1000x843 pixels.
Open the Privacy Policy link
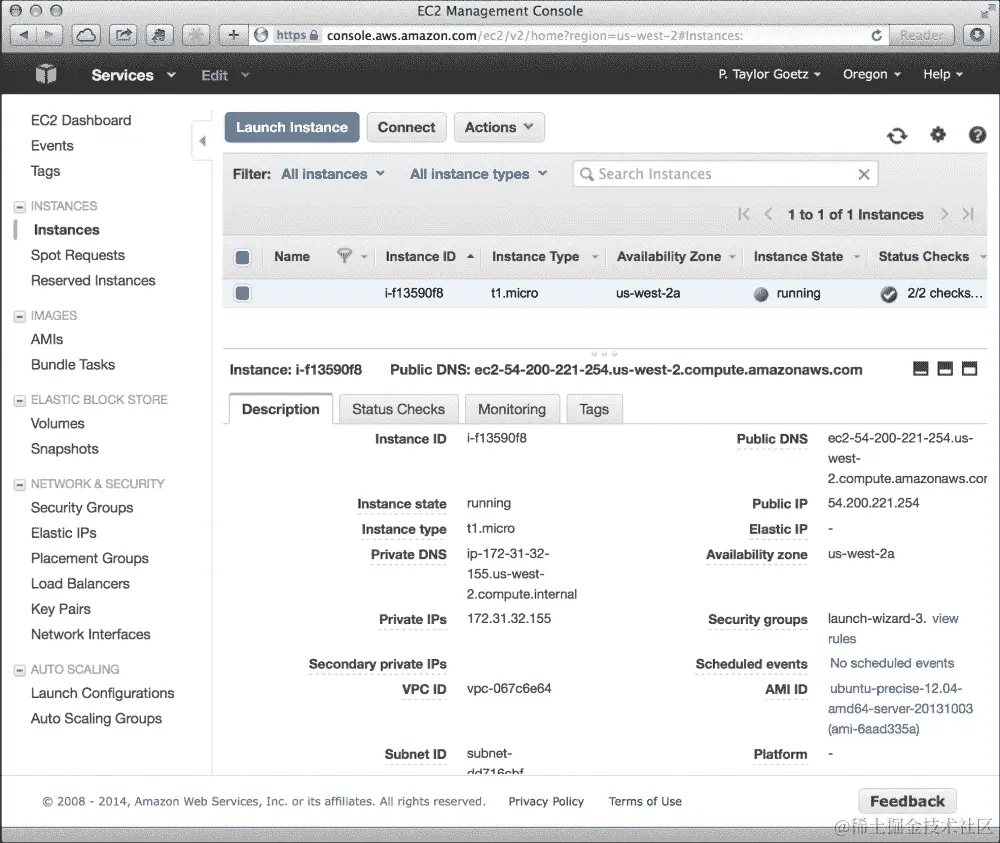(546, 802)
